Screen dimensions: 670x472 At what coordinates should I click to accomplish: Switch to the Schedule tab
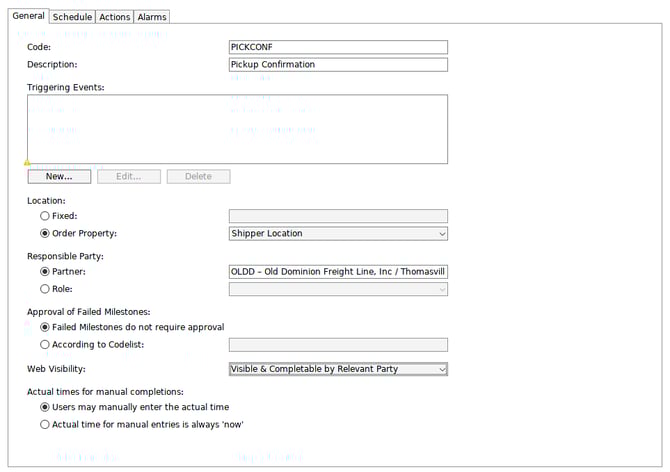(x=72, y=17)
